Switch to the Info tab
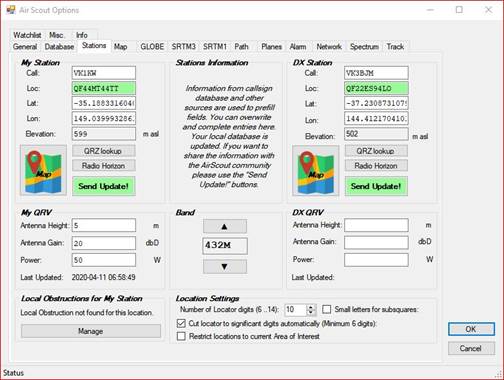The image size is (504, 380). [x=82, y=35]
